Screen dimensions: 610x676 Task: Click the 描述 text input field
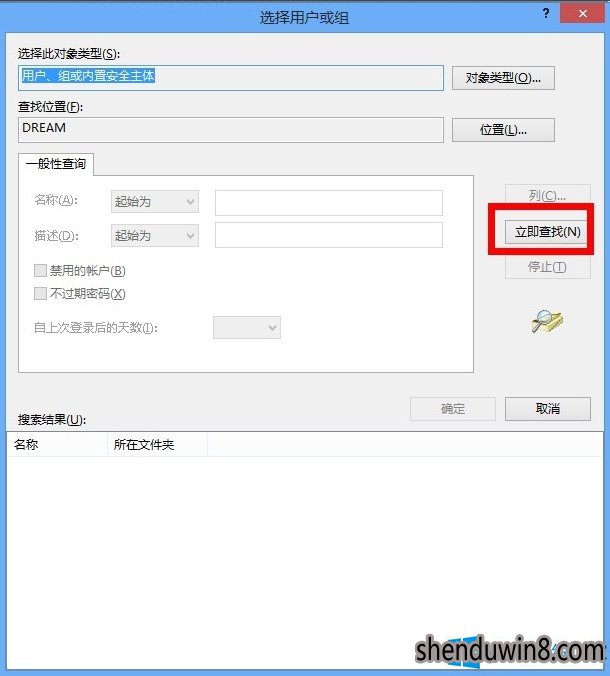[329, 235]
